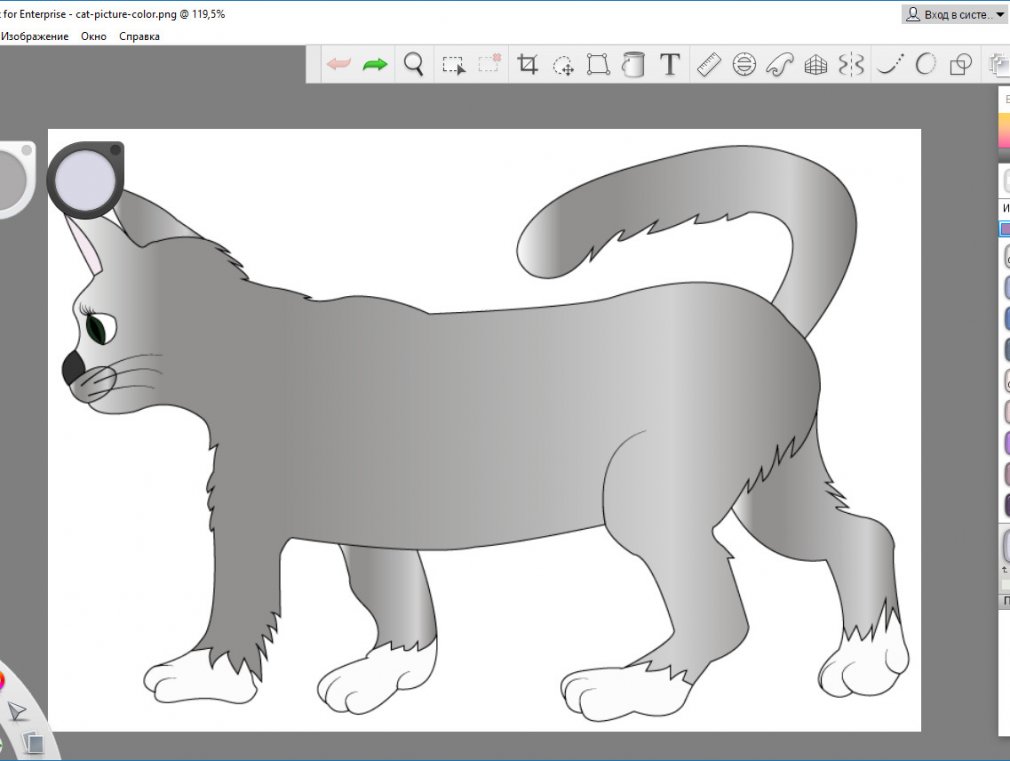Open the Окно menu
This screenshot has height=761, width=1010.
click(93, 36)
